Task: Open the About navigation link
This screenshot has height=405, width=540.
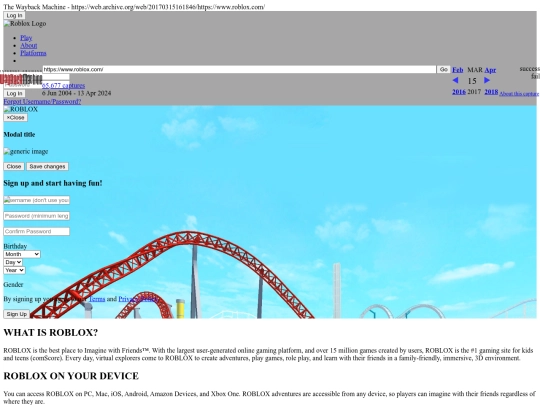Action: (x=29, y=45)
